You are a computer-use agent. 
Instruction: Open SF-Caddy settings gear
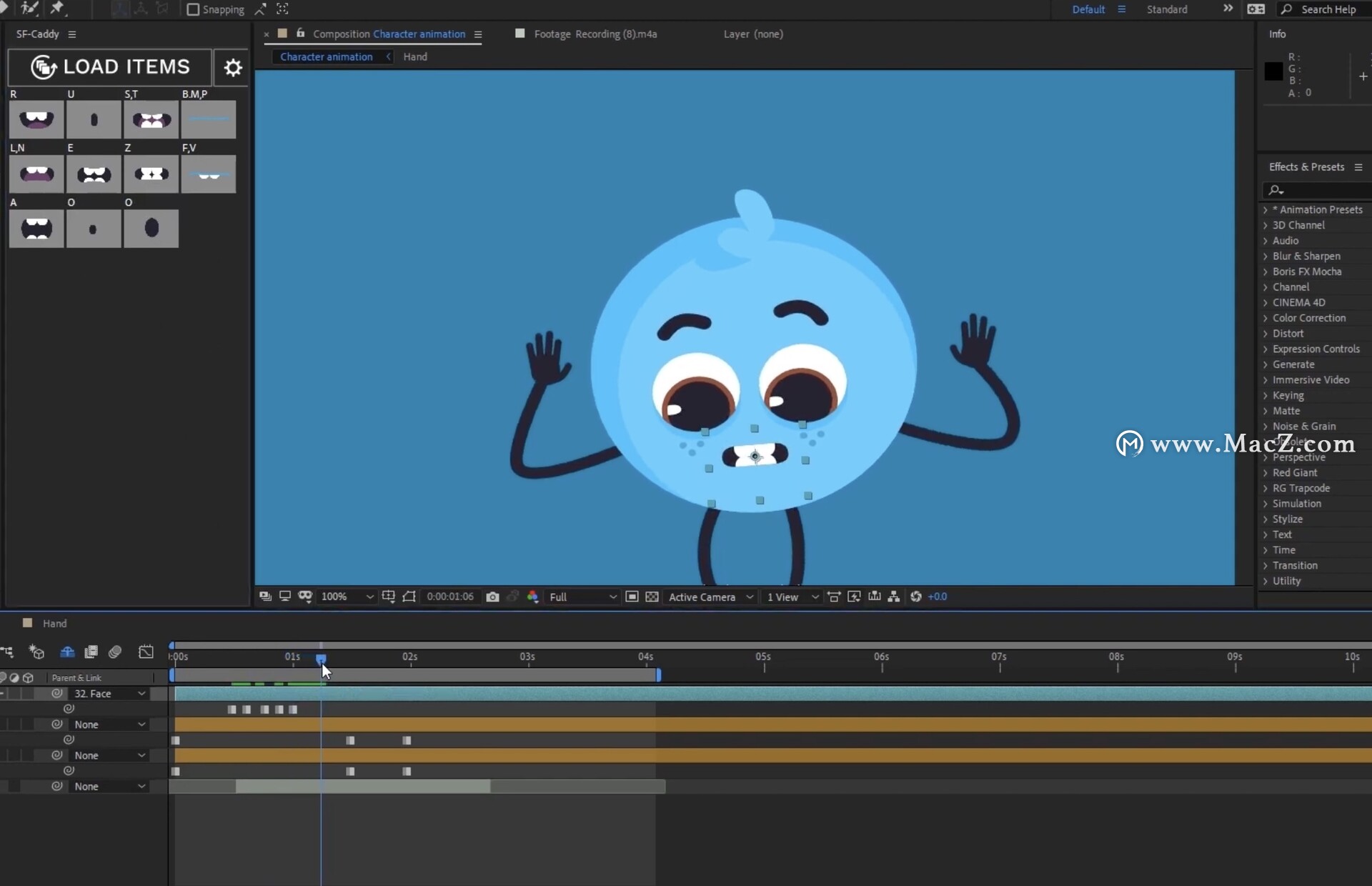point(232,67)
